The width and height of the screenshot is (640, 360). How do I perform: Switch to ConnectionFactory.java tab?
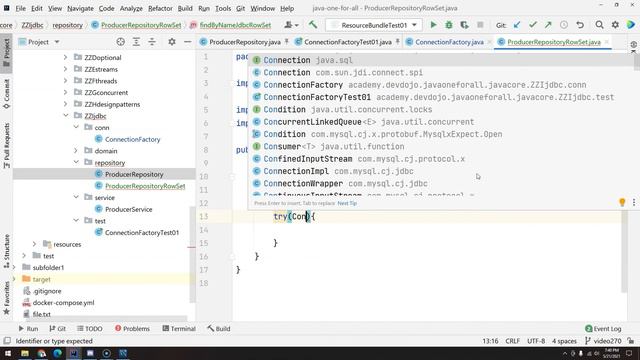pos(449,42)
